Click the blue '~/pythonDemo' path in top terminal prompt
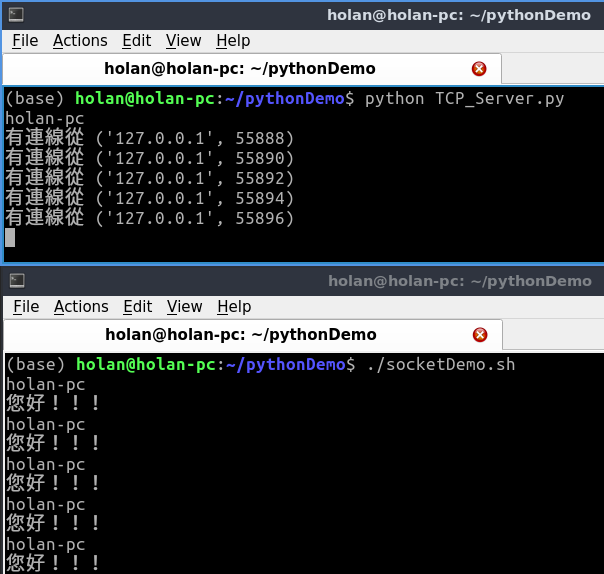 click(285, 99)
